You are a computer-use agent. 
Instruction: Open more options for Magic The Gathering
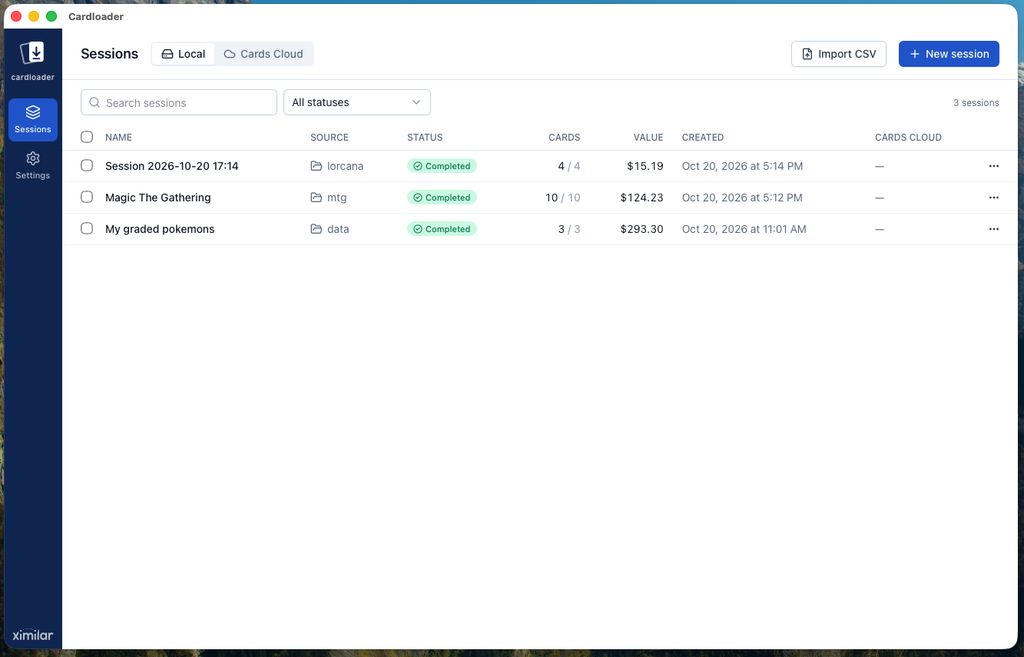click(x=993, y=197)
